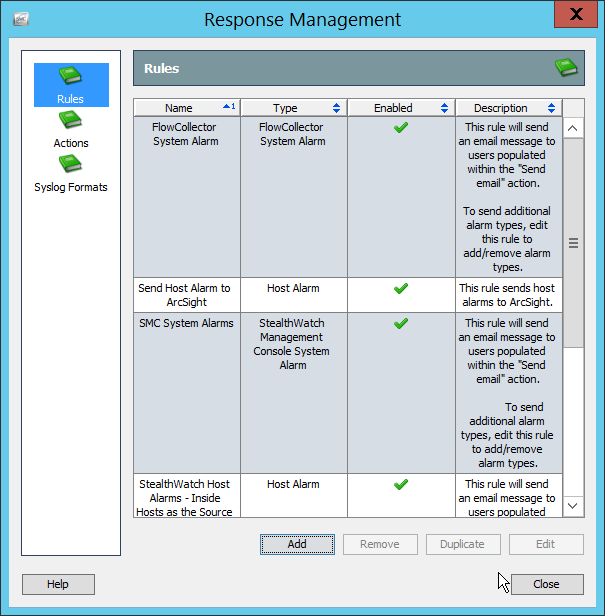This screenshot has height=616, width=605.
Task: Click the green book icon in Rules header
Action: 567,68
